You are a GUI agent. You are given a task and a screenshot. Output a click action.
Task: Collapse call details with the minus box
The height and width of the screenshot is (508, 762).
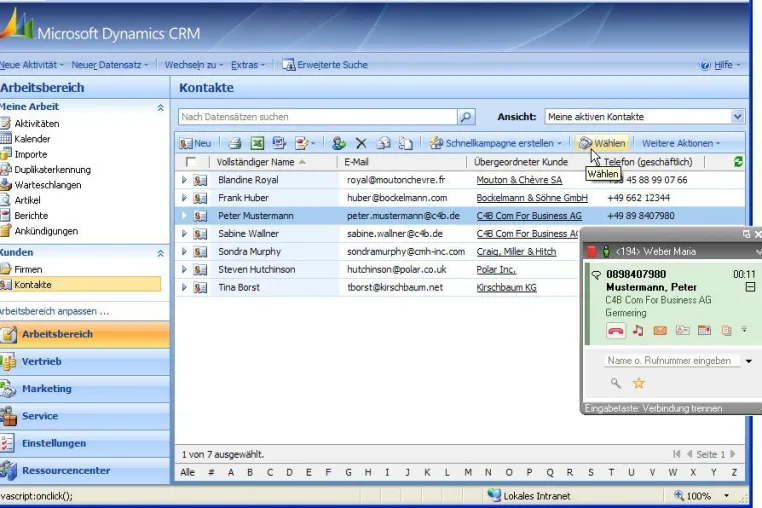click(750, 287)
